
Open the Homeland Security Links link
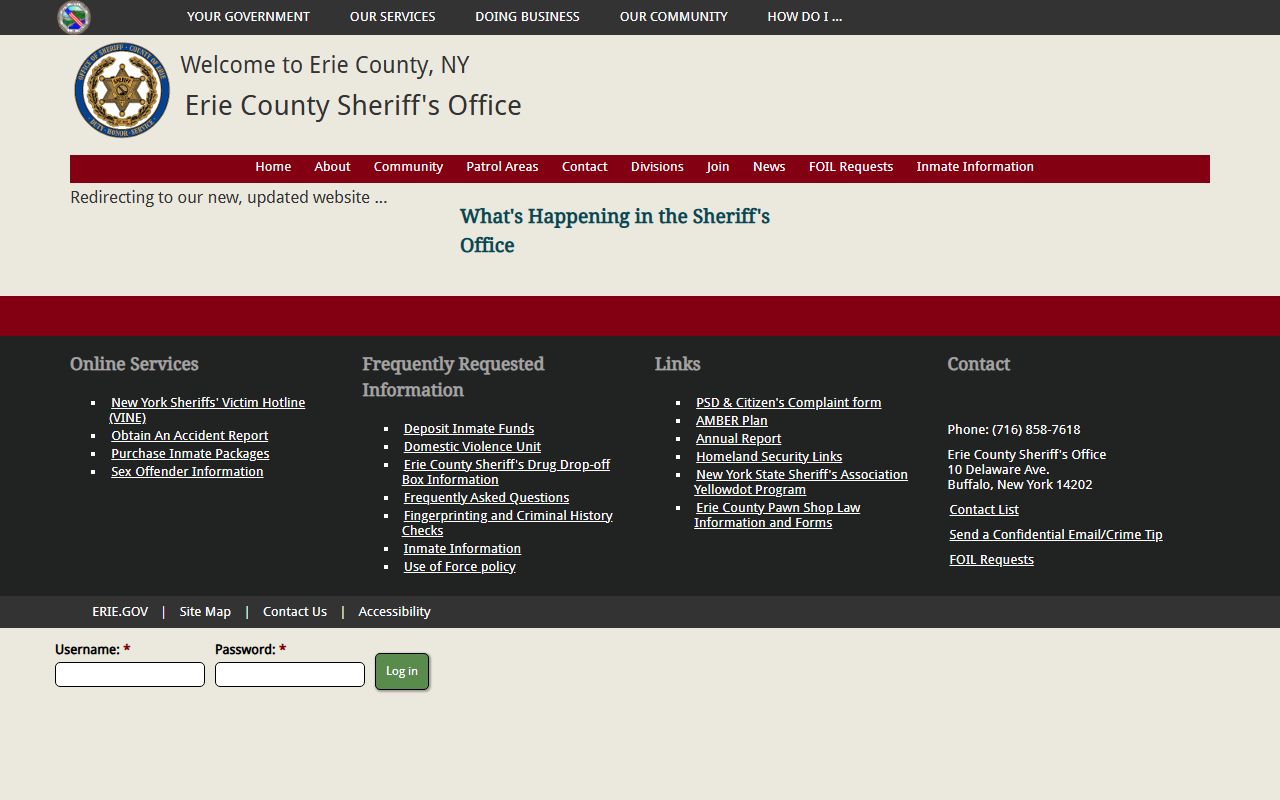769,457
